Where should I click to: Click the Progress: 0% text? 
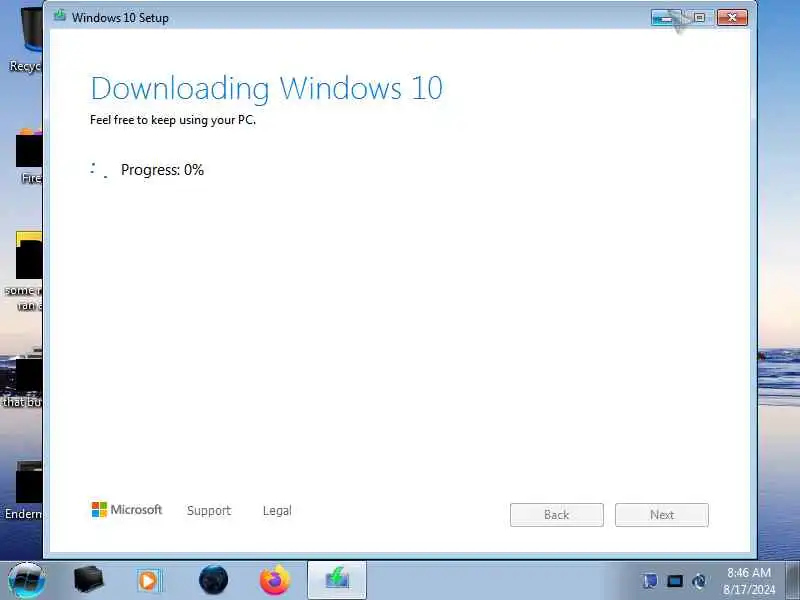coord(162,170)
